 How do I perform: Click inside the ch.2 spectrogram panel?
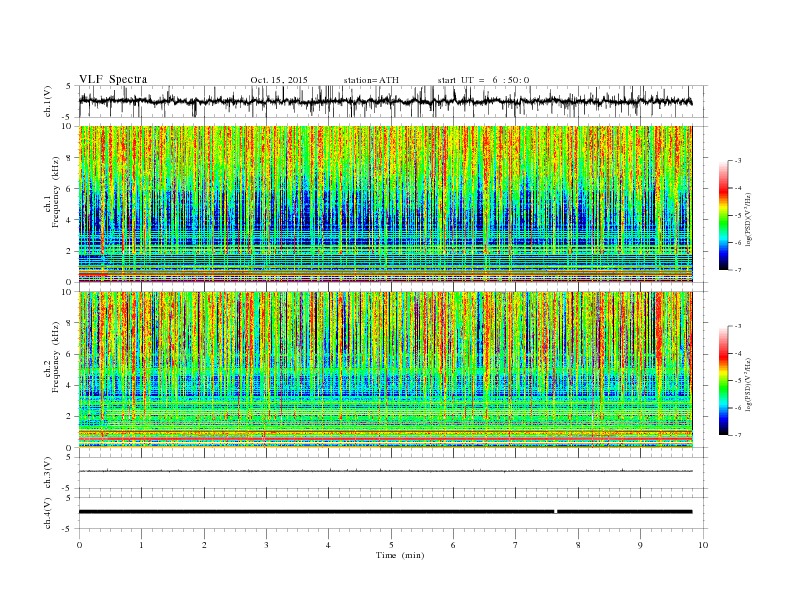tap(385, 369)
